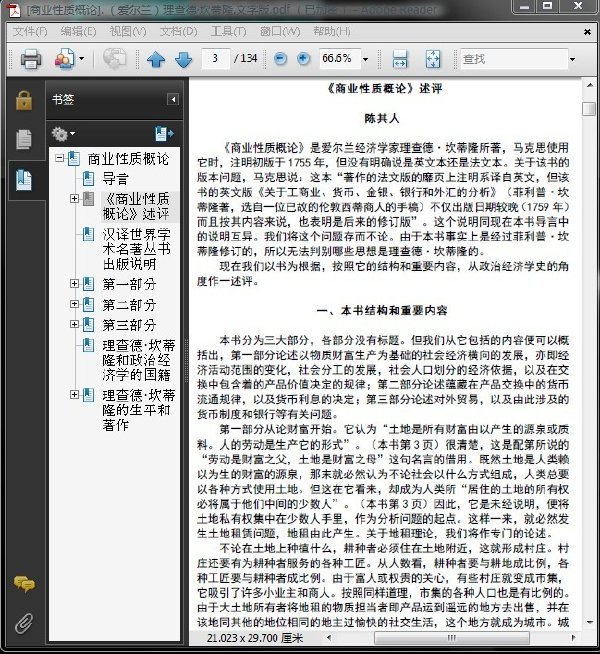This screenshot has height=654, width=600.
Task: Open the Pages thumbnails panel icon
Action: [24, 139]
